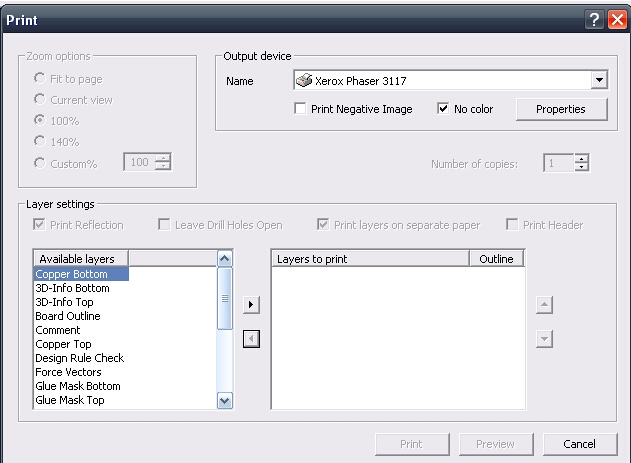Toggle Print Negative Image checkbox
This screenshot has width=631, height=463.
[300, 109]
